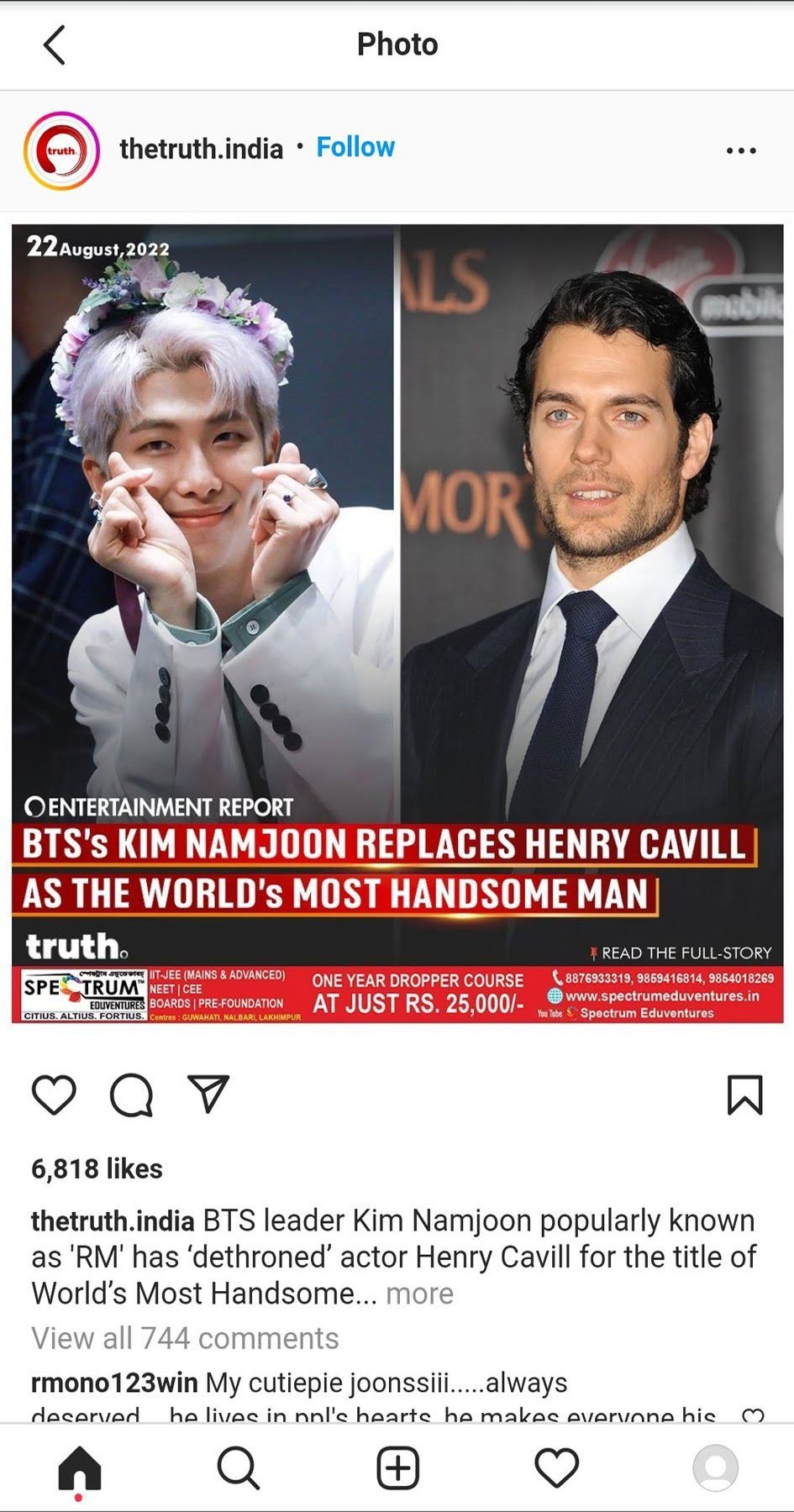794x1512 pixels.
Task: Open thetruth.india profile picture
Action: click(x=61, y=150)
